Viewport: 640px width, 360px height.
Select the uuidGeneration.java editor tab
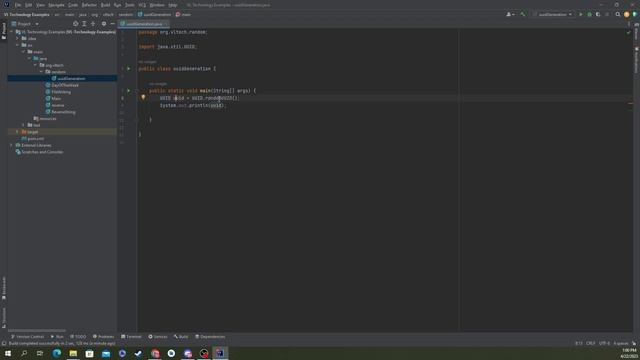tap(144, 24)
